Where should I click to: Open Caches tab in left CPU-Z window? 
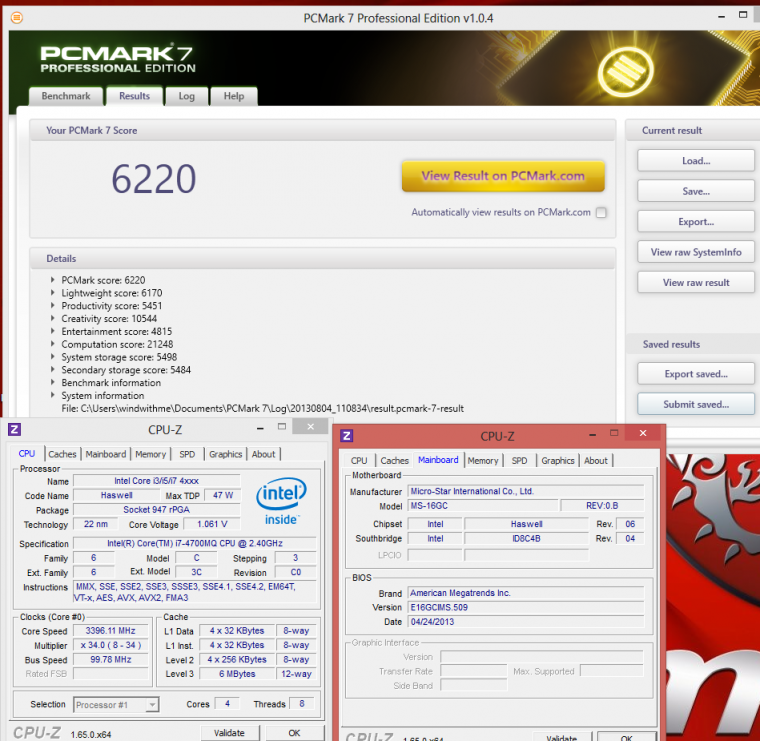[63, 454]
